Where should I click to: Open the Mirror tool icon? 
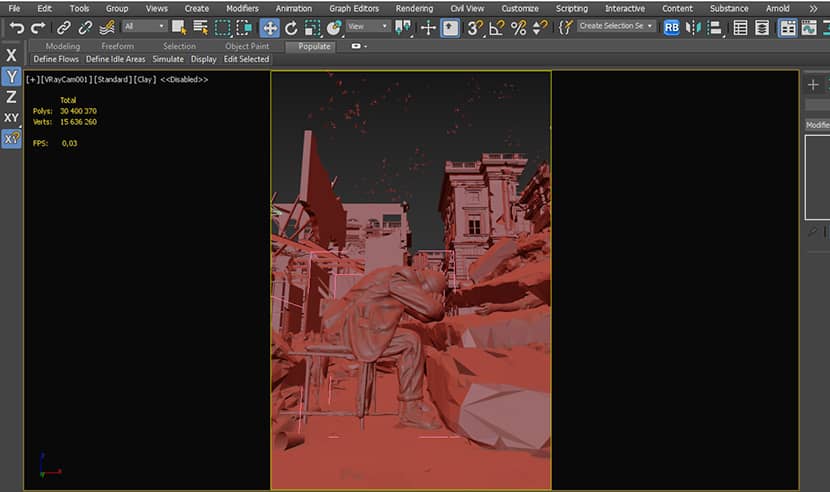click(693, 28)
